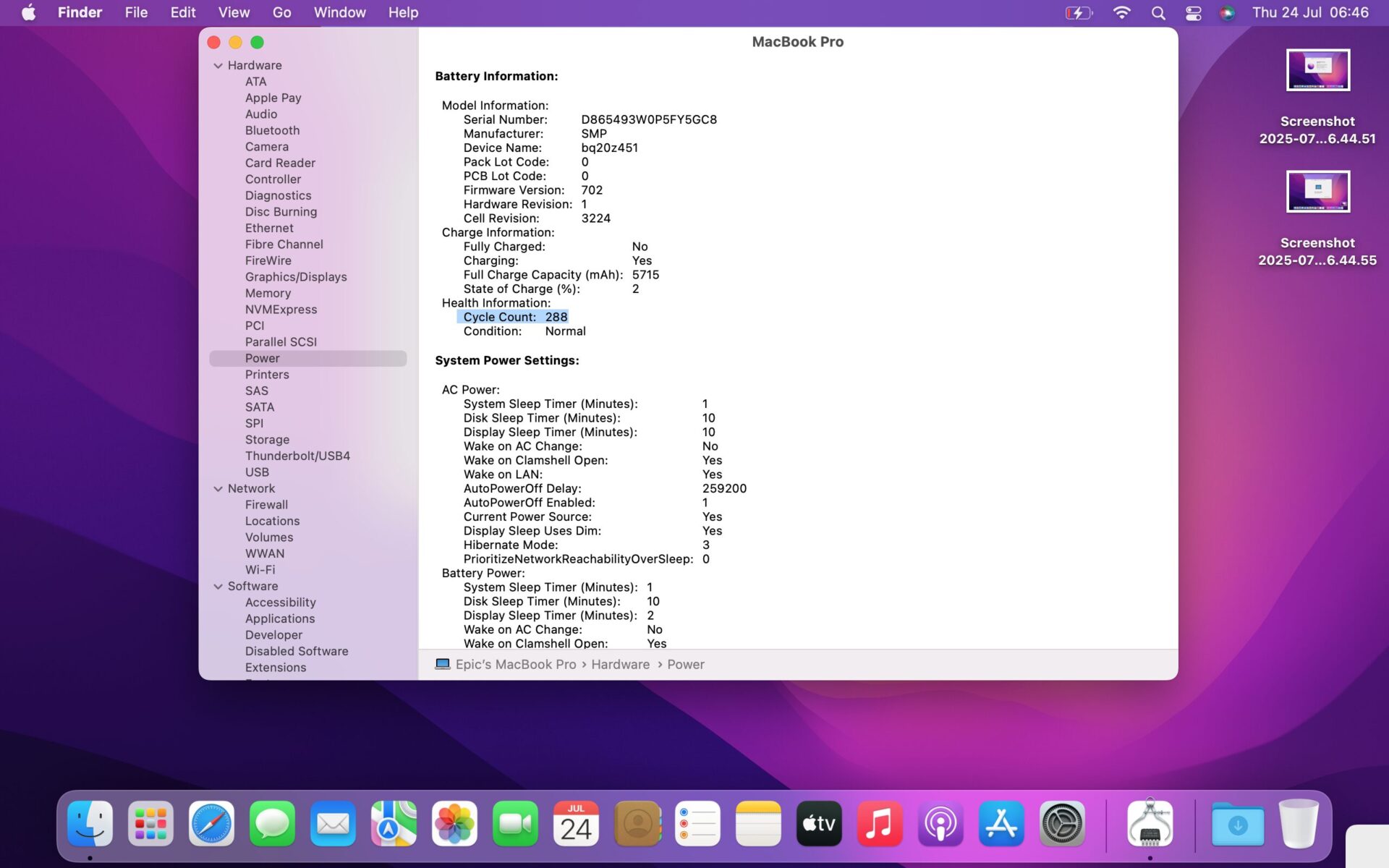Select Applications under Software
Screen dimensions: 1389x868
pyautogui.click(x=280, y=618)
